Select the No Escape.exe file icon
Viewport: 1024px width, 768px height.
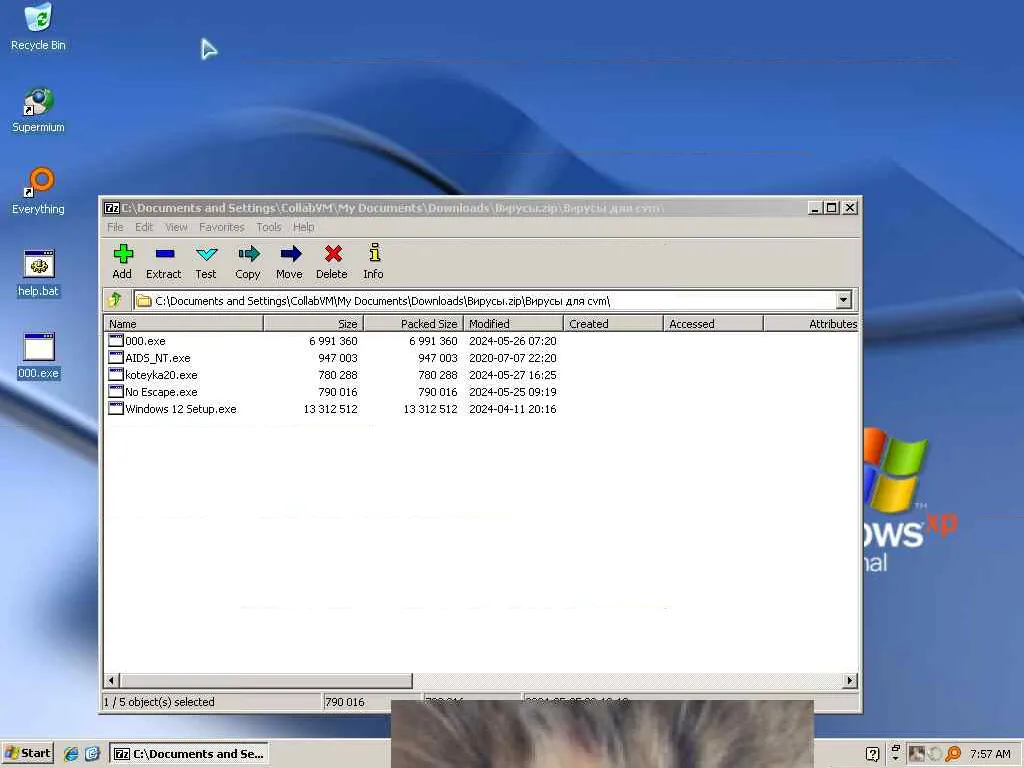116,391
